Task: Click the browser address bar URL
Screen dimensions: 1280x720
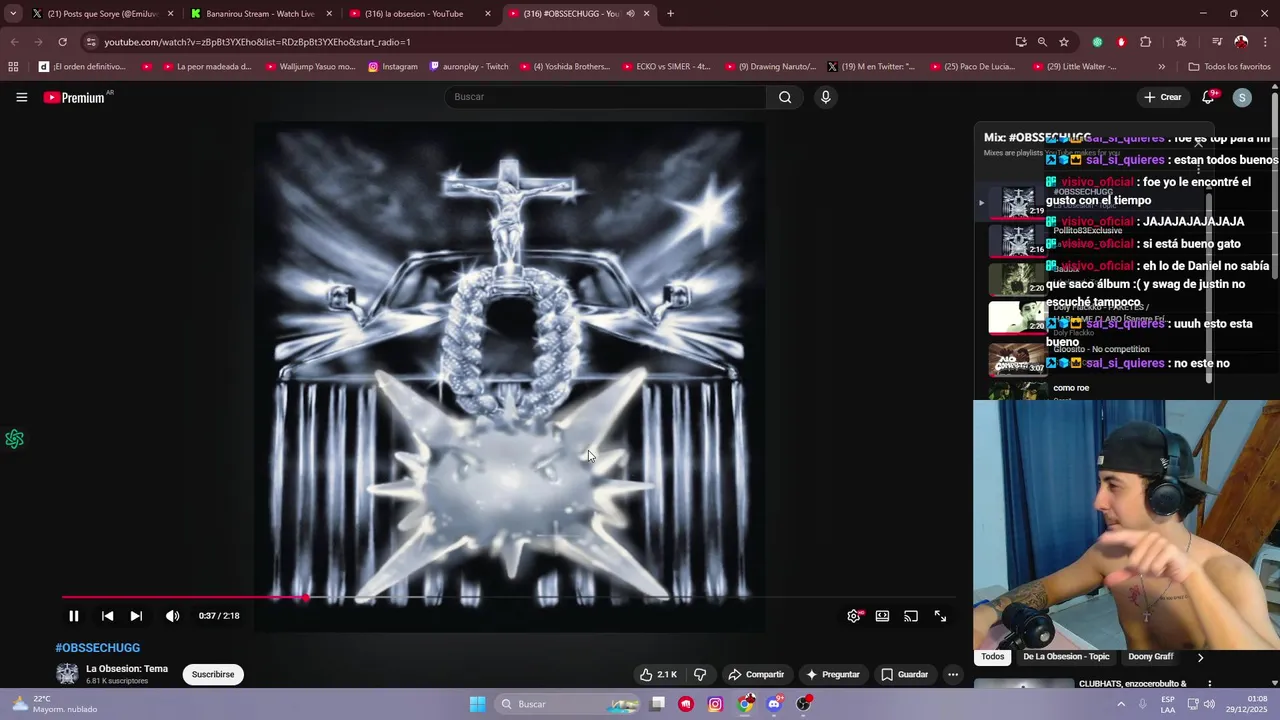Action: (257, 42)
